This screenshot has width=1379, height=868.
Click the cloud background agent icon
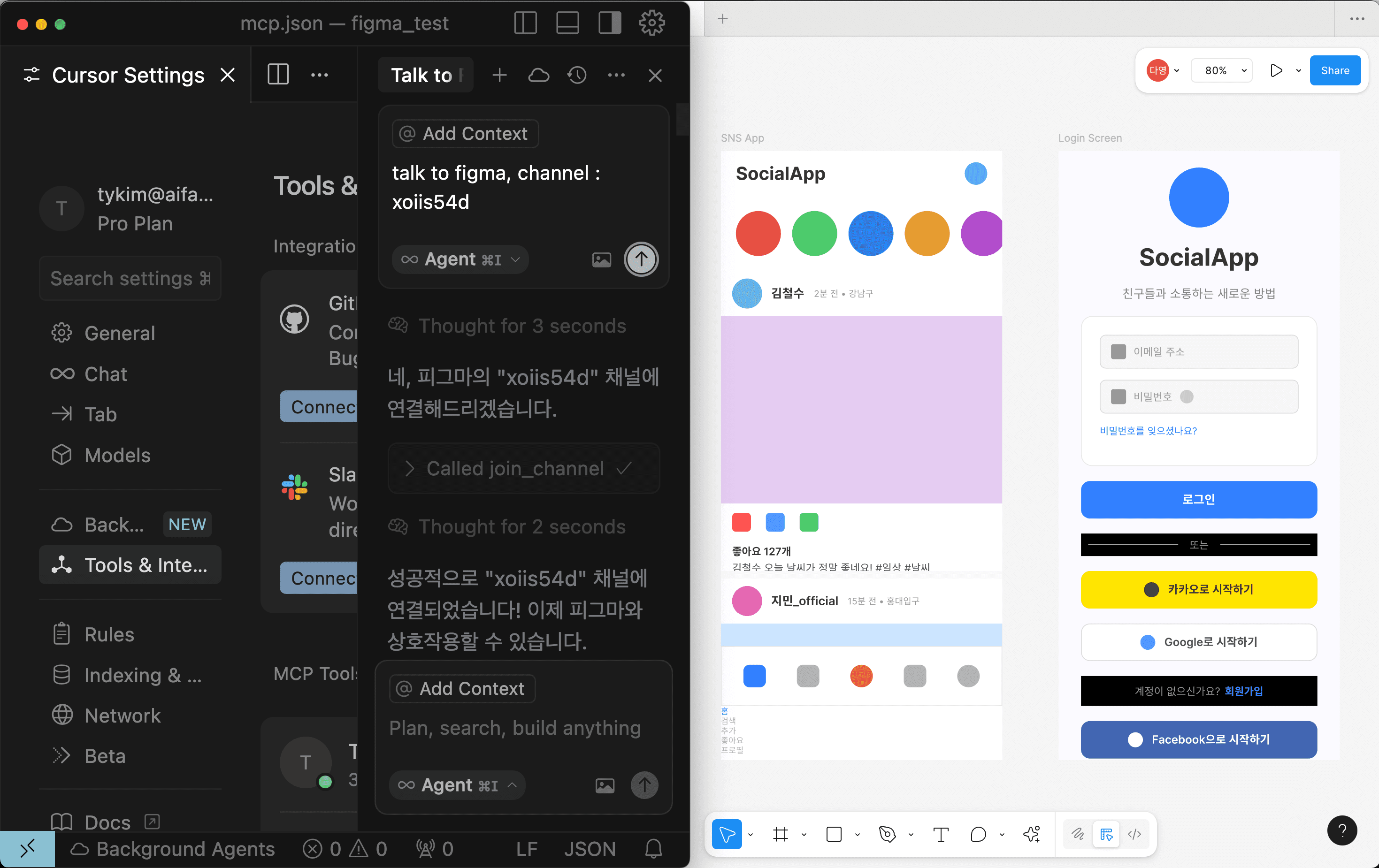(x=538, y=75)
